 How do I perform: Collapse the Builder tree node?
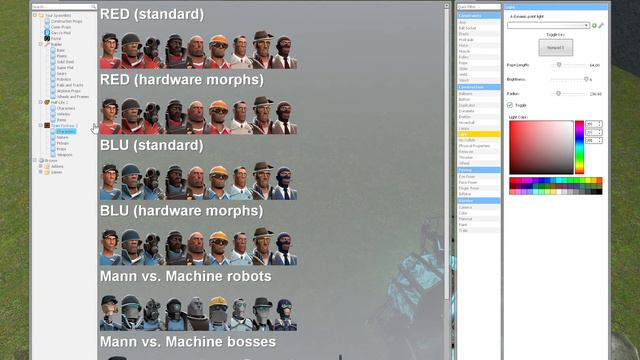[41, 44]
